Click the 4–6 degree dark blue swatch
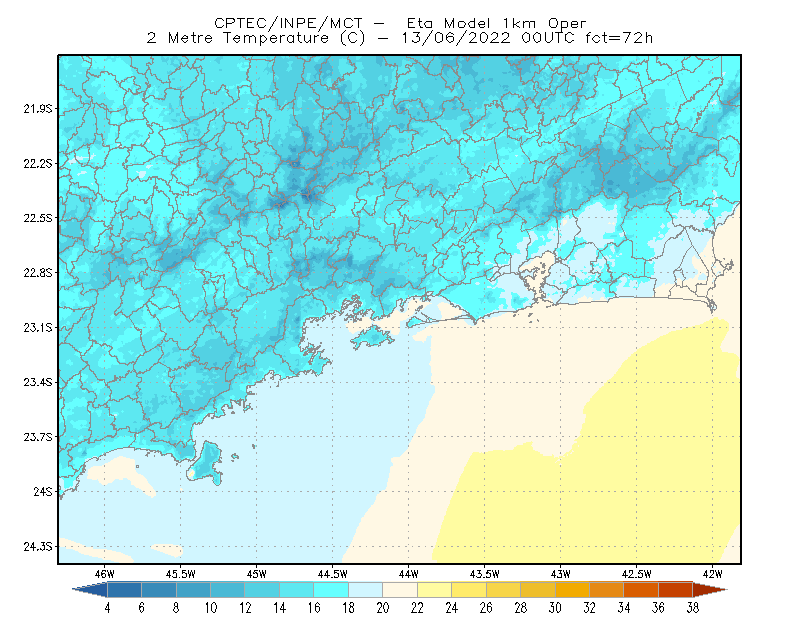Viewport: 800px width, 618px height. [124, 590]
